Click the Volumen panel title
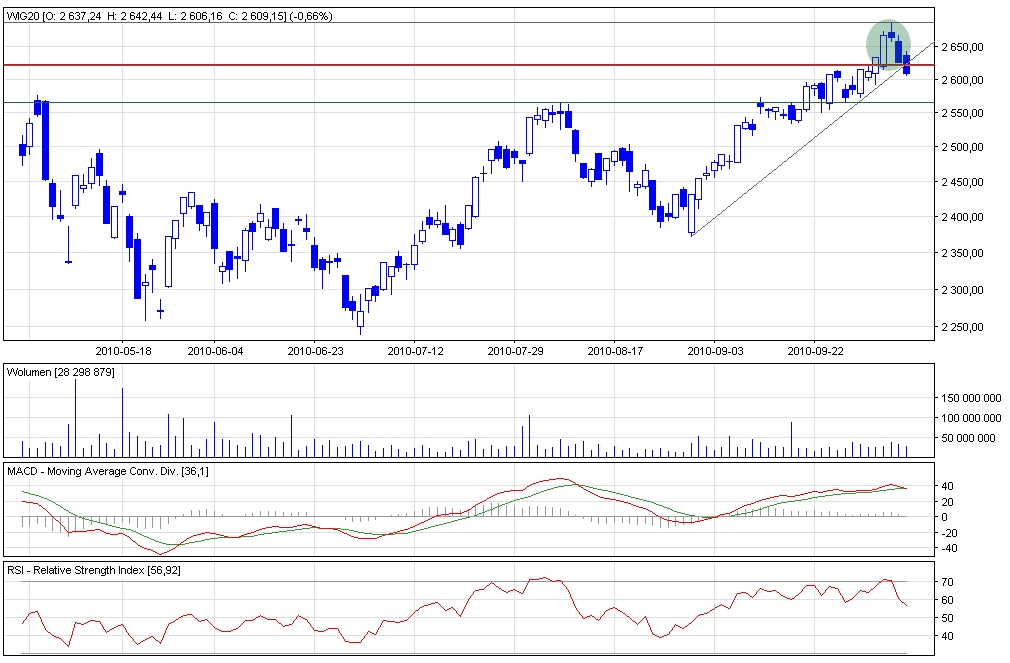1010x663 pixels. coord(60,372)
